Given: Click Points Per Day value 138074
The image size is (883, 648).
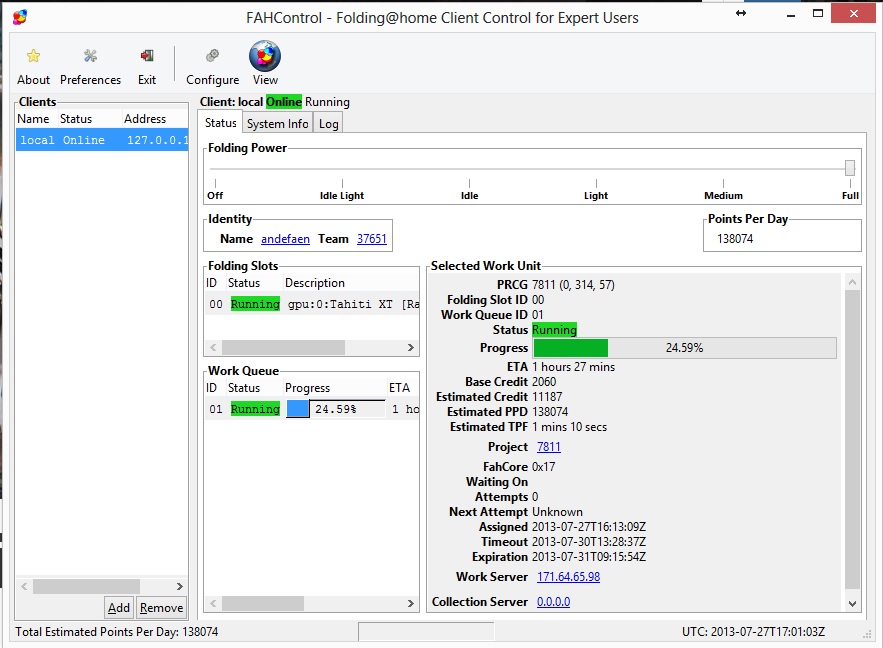Looking at the screenshot, I should tap(735, 239).
